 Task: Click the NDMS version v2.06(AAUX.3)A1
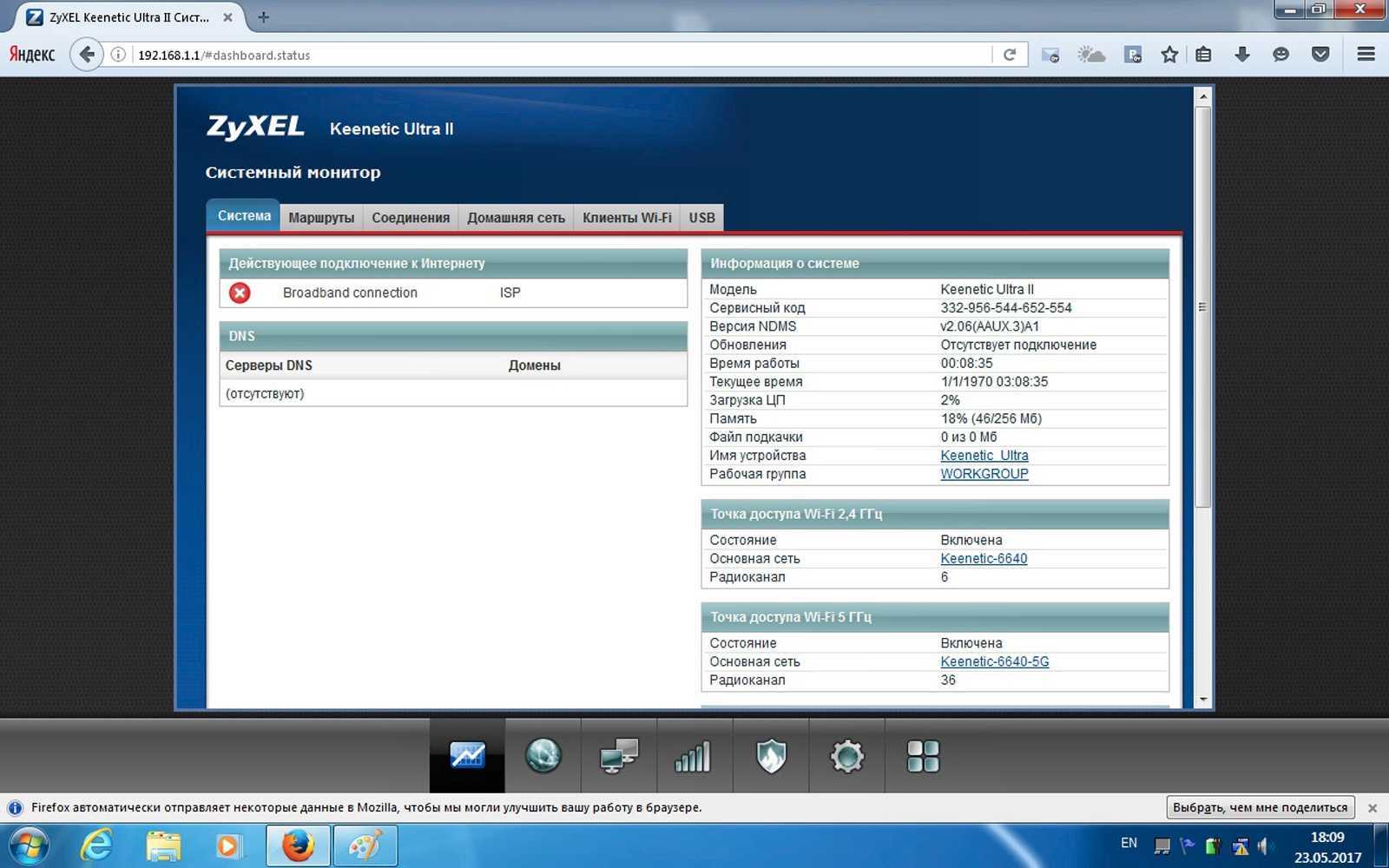click(990, 326)
